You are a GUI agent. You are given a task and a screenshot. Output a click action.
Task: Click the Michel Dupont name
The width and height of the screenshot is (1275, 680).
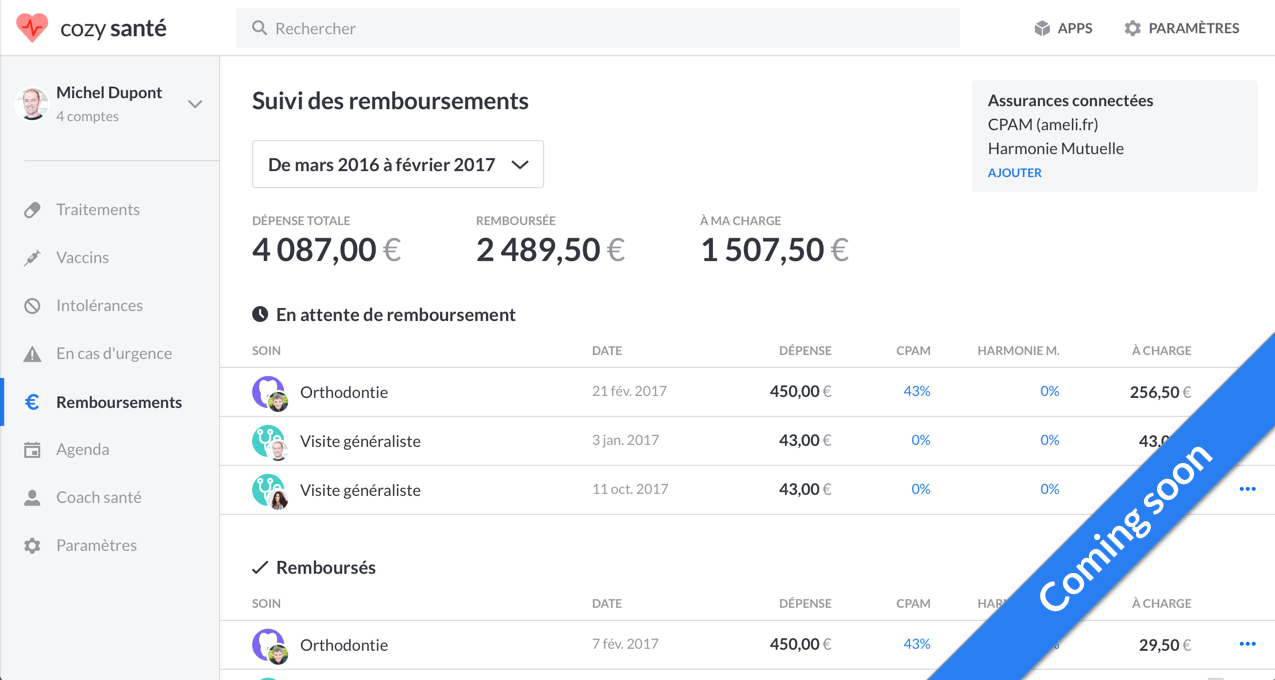click(109, 92)
